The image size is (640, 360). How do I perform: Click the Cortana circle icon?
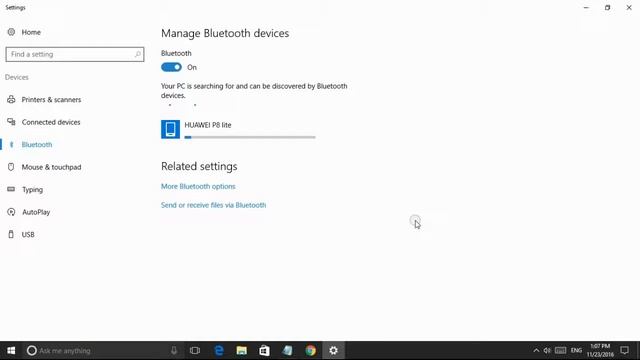click(x=32, y=350)
